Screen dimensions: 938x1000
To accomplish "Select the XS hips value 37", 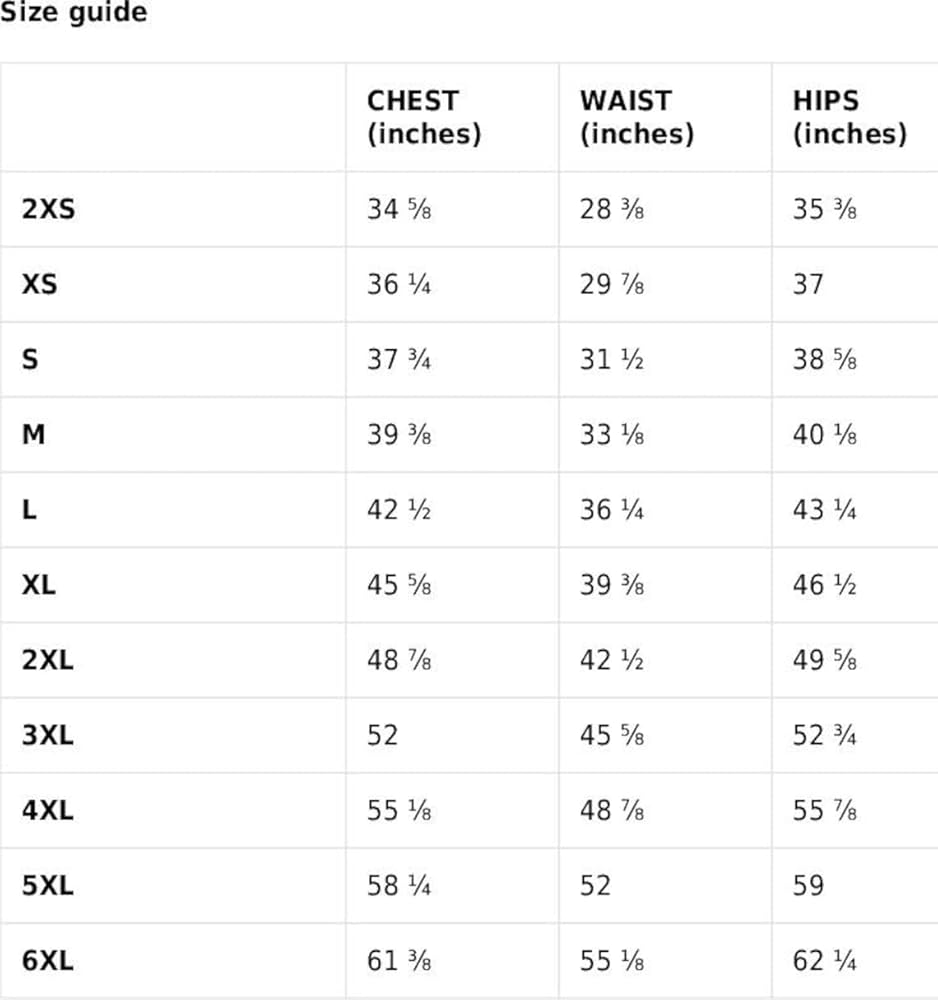I will pyautogui.click(x=808, y=285).
